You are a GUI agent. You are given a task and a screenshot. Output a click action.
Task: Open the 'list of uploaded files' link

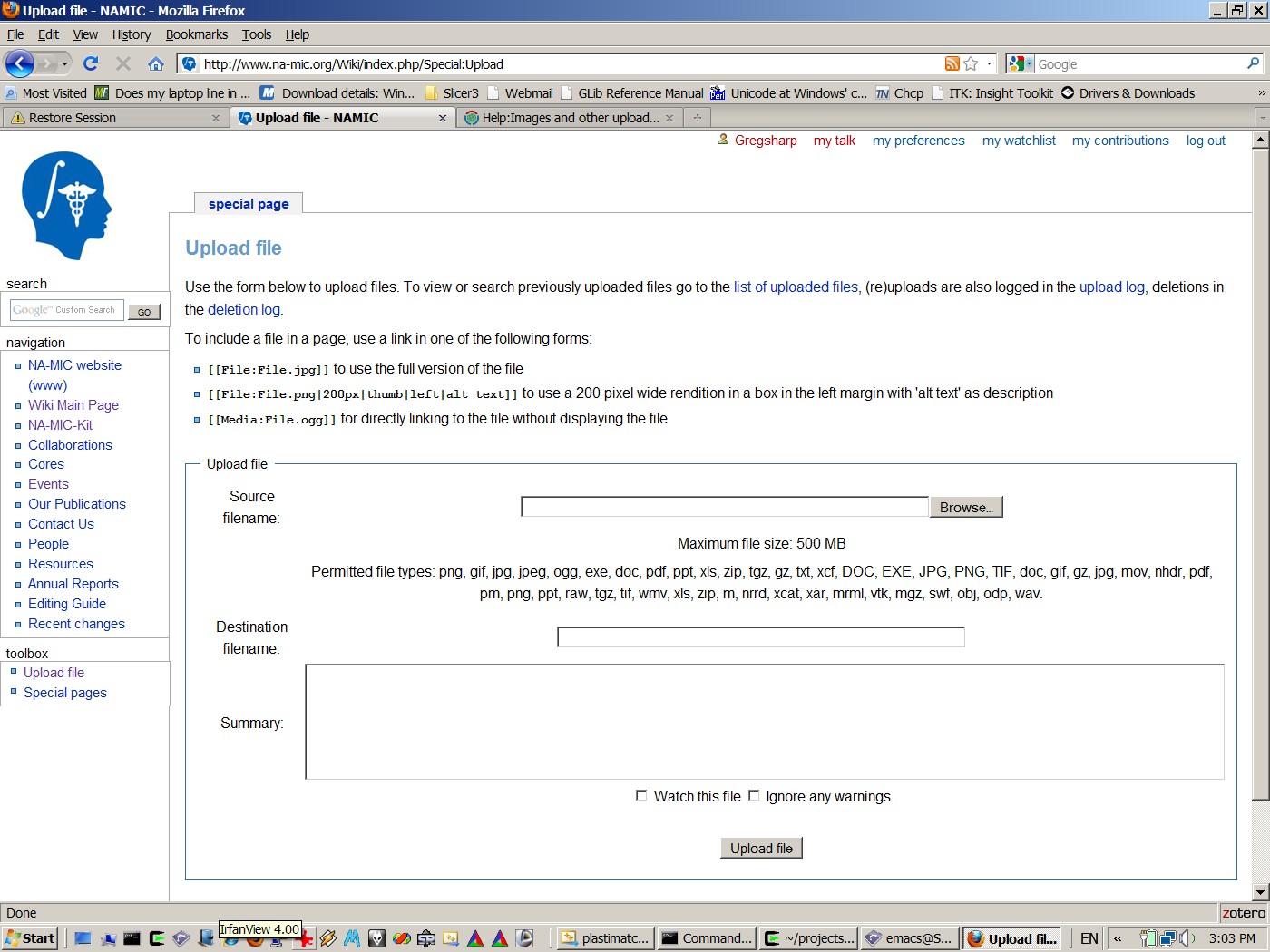pos(796,287)
